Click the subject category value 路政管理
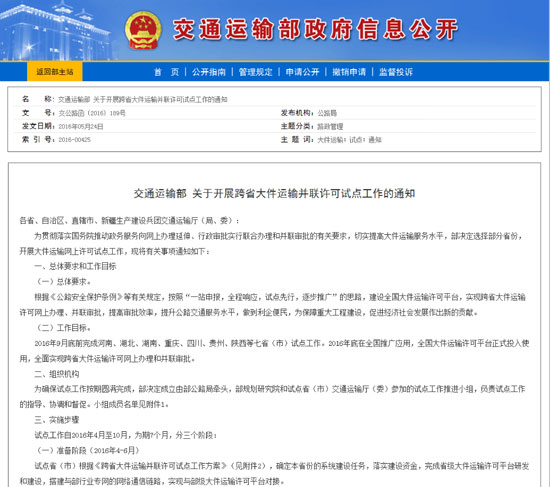 coord(330,126)
